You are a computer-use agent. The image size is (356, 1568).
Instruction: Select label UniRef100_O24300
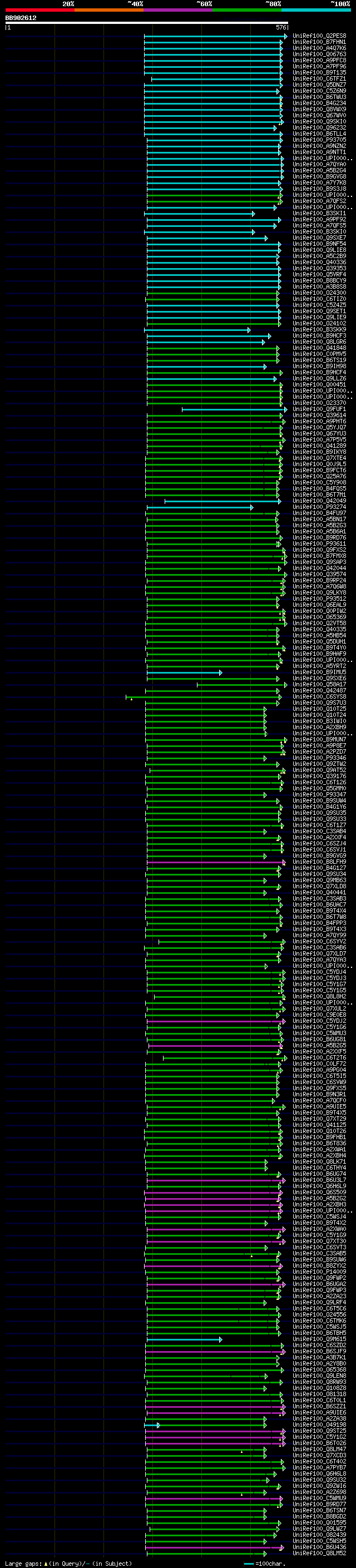pos(319,293)
